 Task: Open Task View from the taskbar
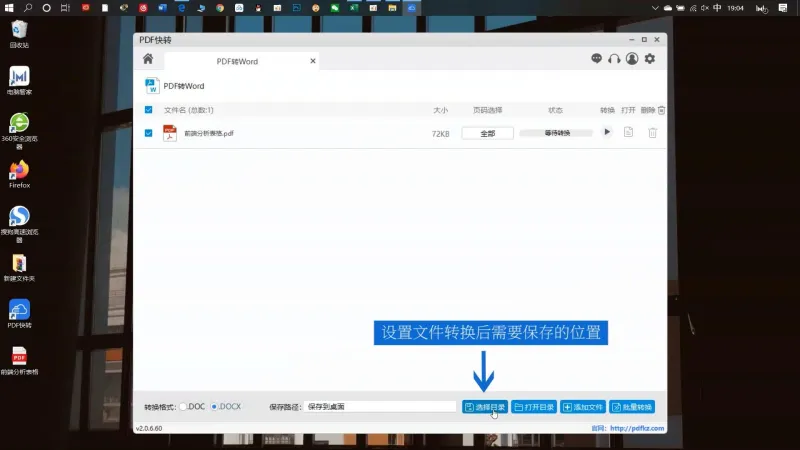pyautogui.click(x=65, y=8)
